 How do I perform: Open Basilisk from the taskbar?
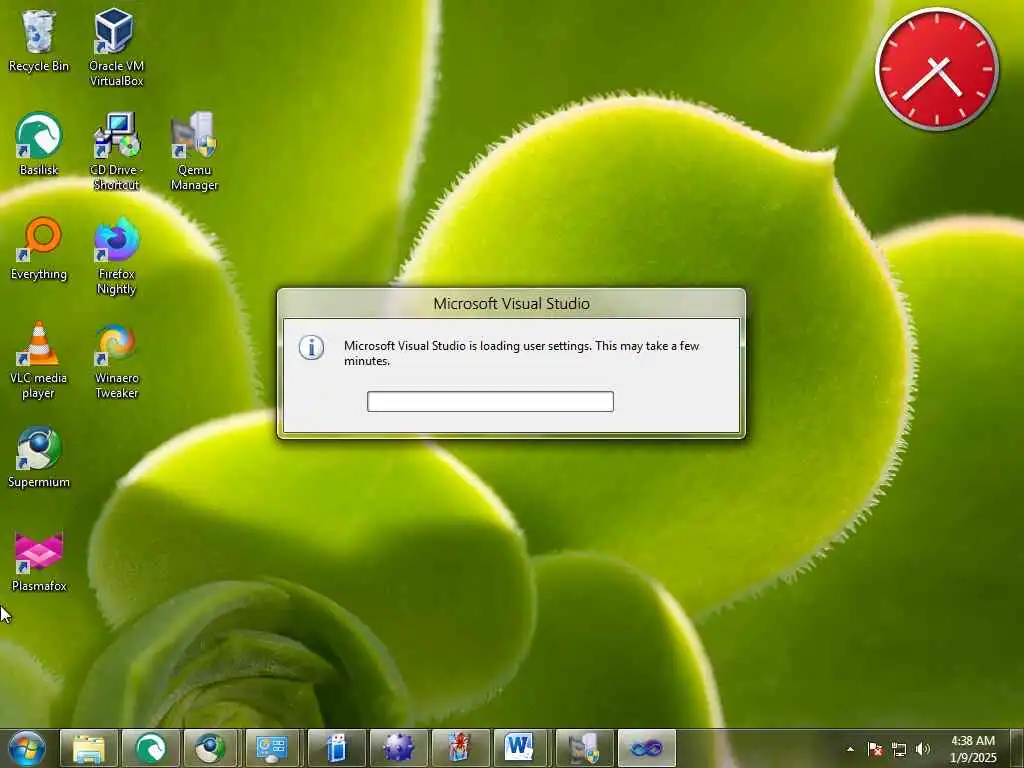[151, 748]
